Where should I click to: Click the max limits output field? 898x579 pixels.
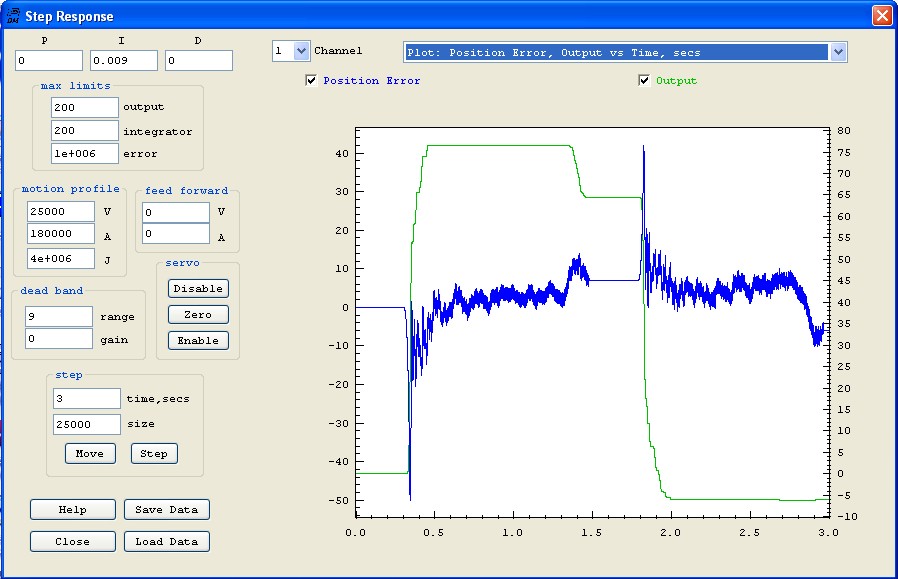click(84, 107)
